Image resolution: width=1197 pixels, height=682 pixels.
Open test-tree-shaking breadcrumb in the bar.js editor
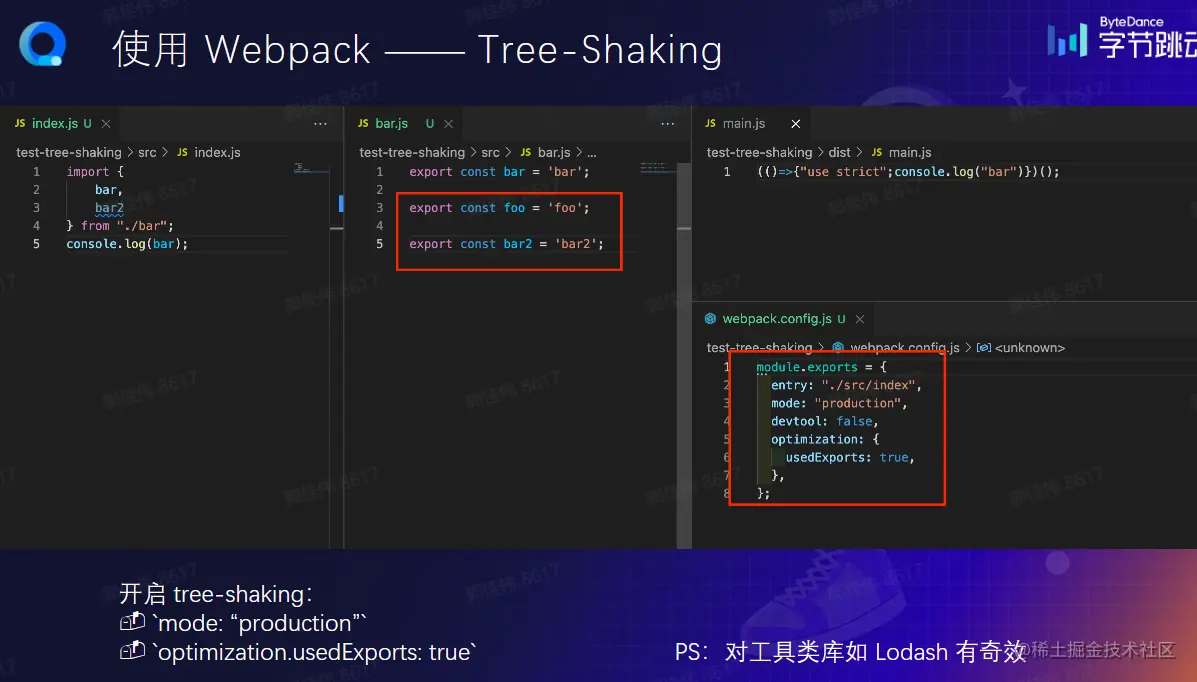click(x=412, y=153)
